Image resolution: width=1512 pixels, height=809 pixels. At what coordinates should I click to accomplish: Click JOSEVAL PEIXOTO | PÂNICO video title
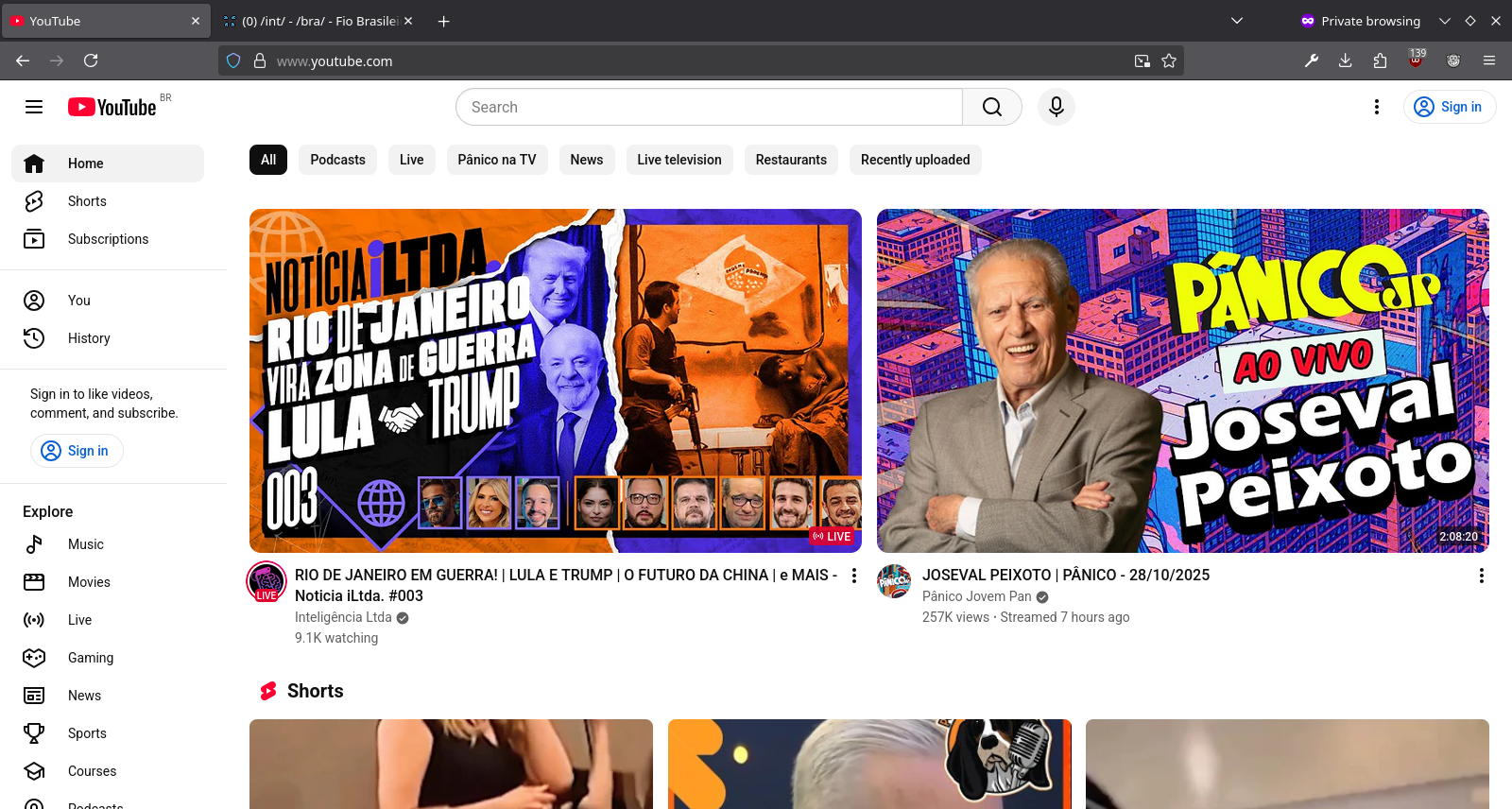[1066, 575]
